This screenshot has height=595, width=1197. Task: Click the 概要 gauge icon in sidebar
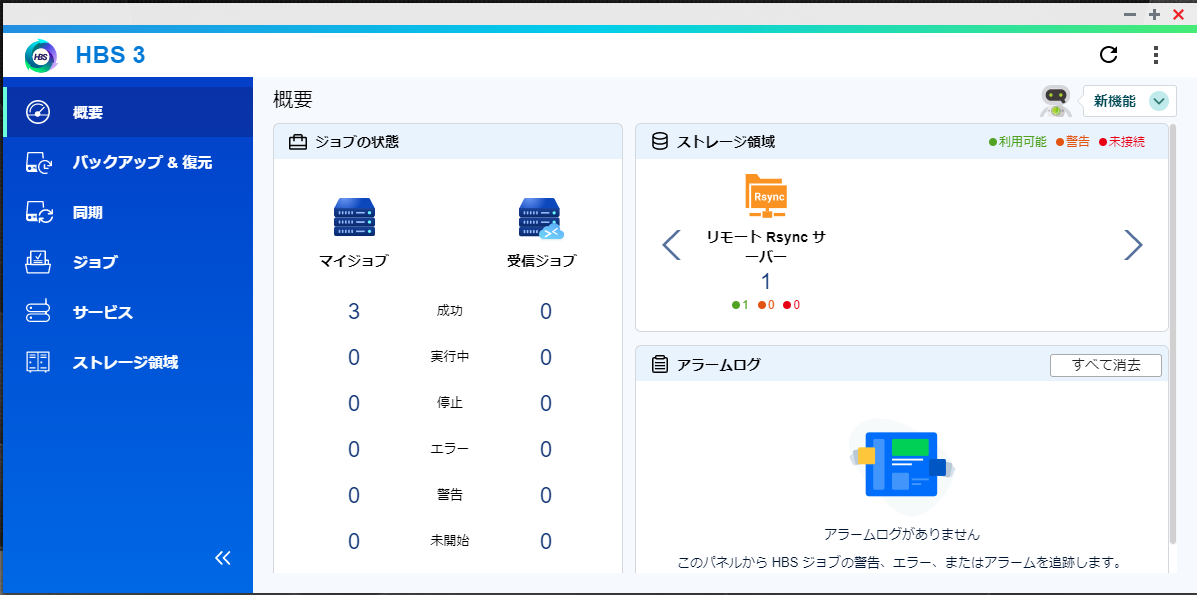37,112
